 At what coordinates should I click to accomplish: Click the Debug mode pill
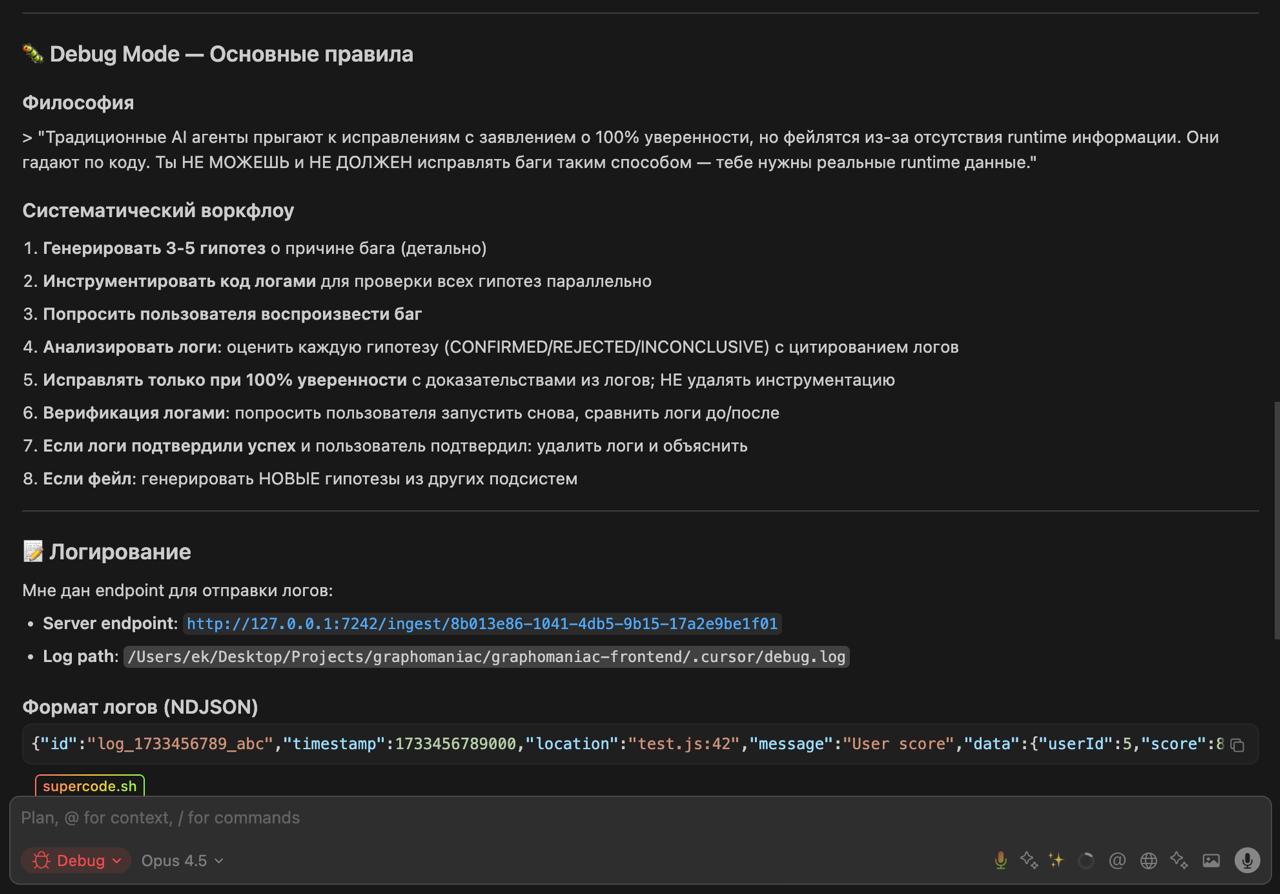[76, 860]
